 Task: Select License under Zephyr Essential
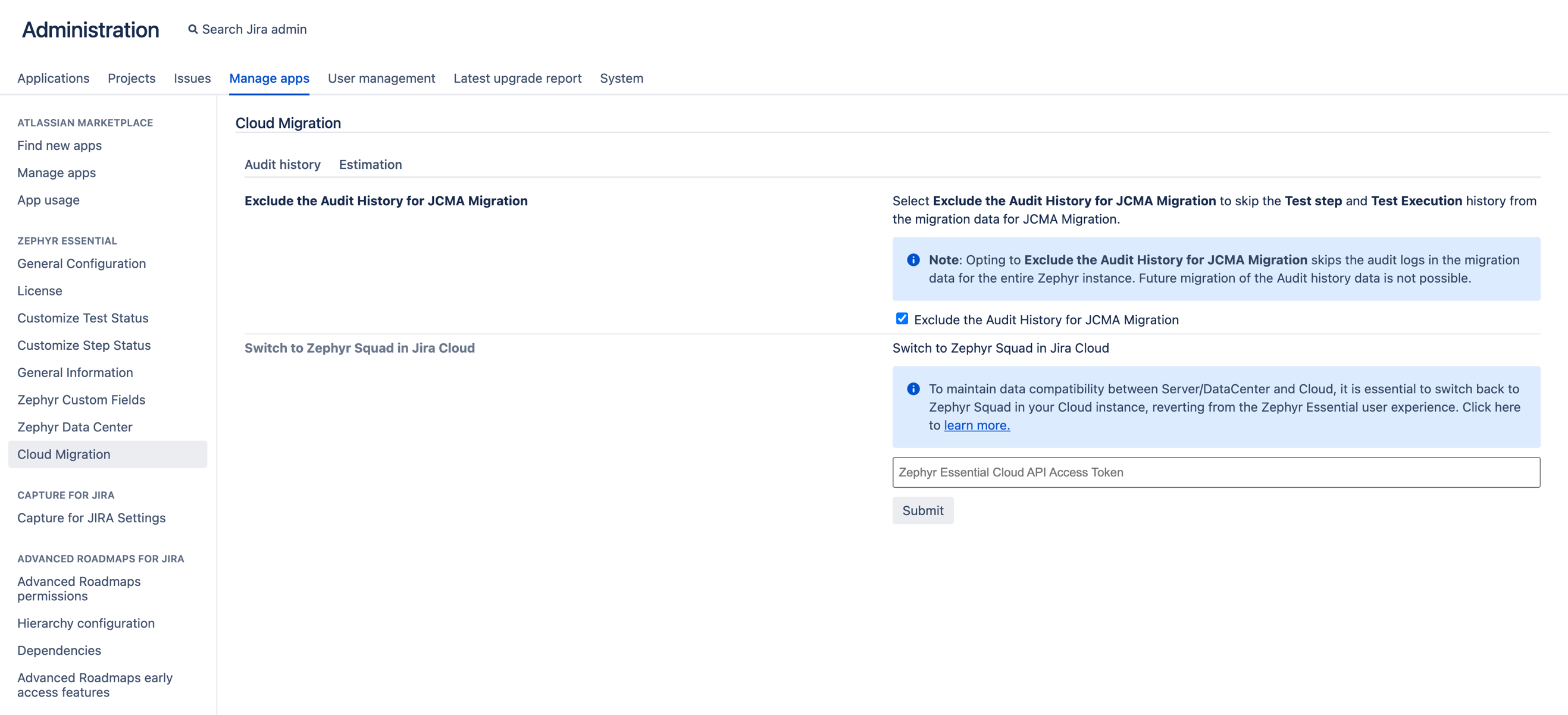(39, 290)
